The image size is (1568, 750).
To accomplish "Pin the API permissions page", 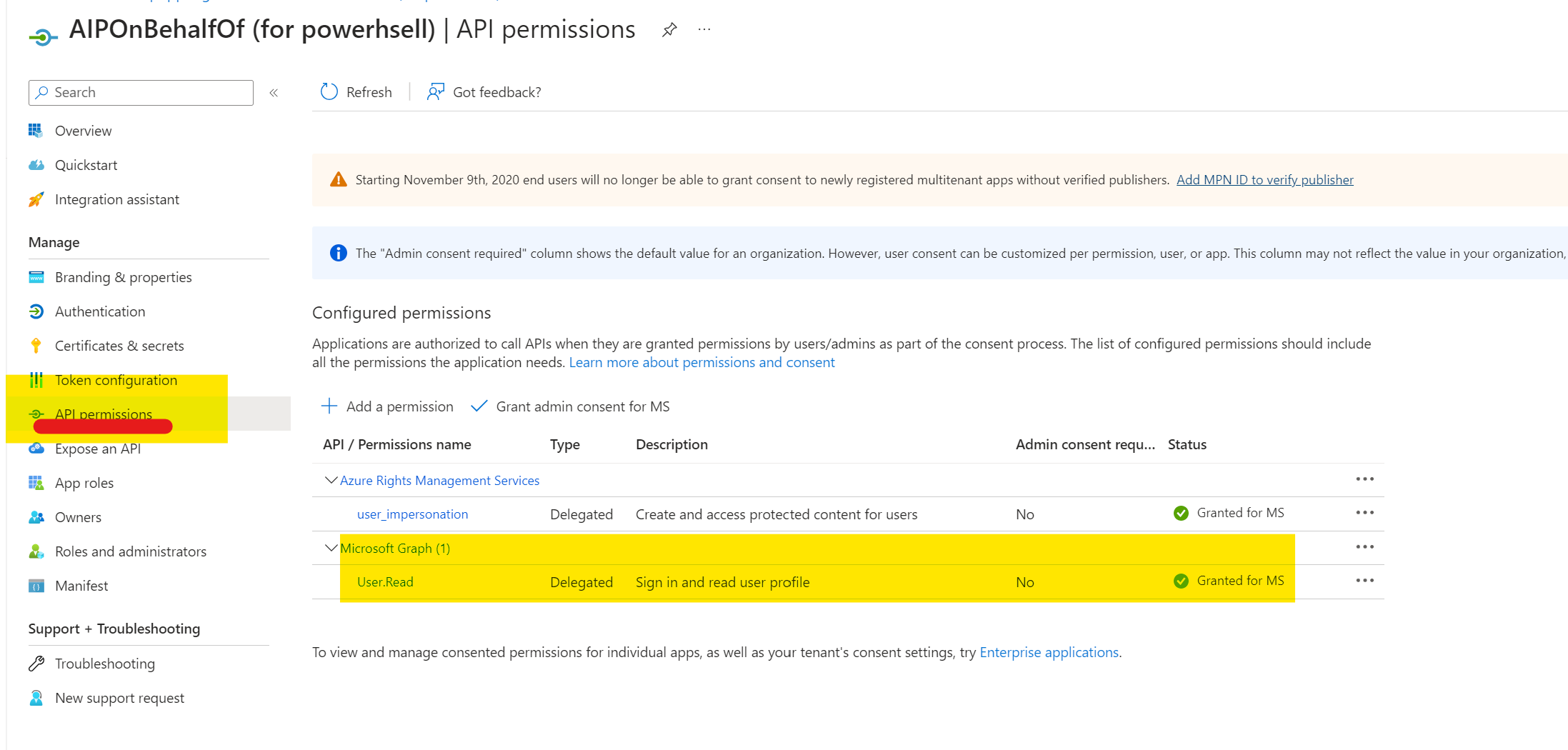I will 669,29.
